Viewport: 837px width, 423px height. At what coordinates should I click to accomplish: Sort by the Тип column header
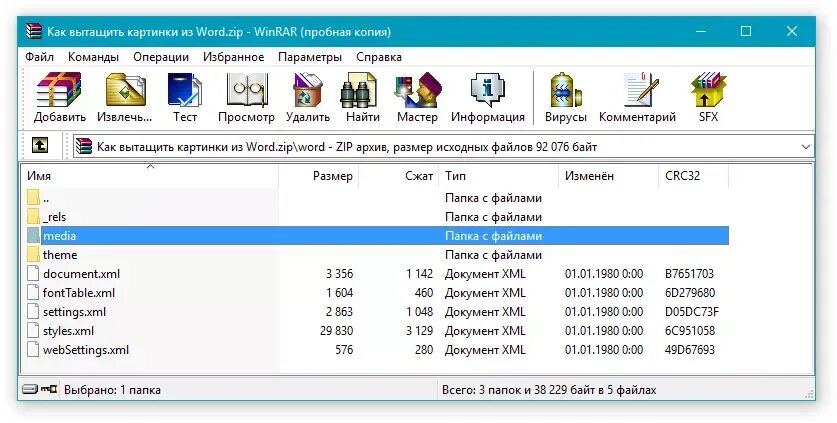click(499, 176)
